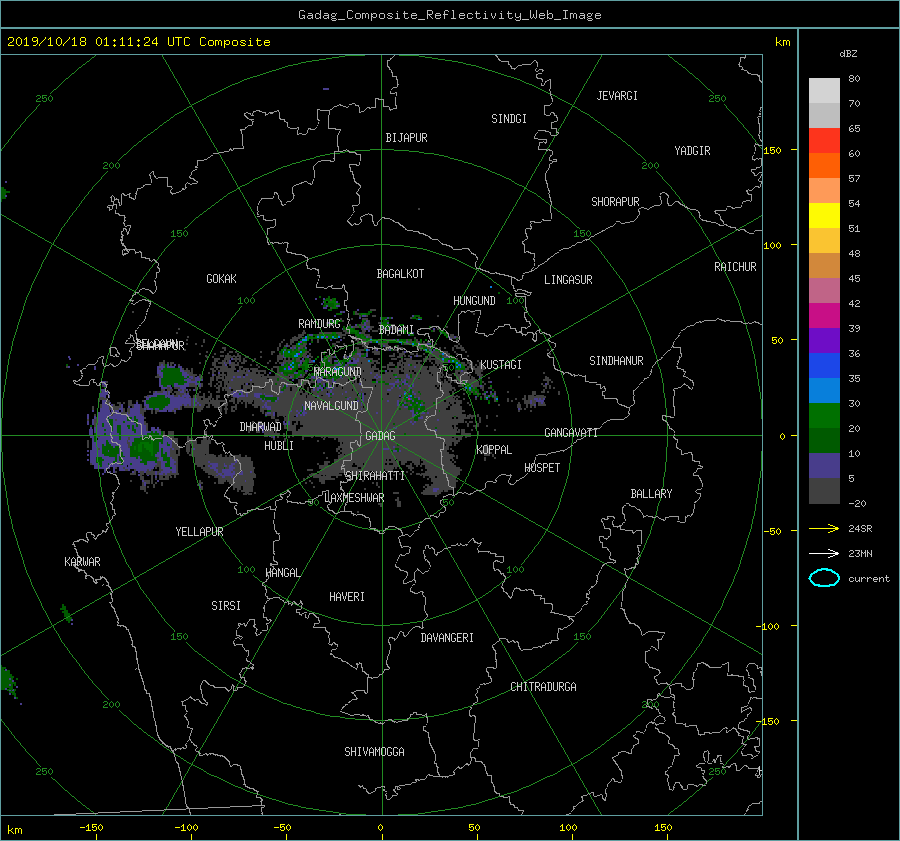The height and width of the screenshot is (841, 900).
Task: Click the HUNGUND city label
Action: [474, 301]
